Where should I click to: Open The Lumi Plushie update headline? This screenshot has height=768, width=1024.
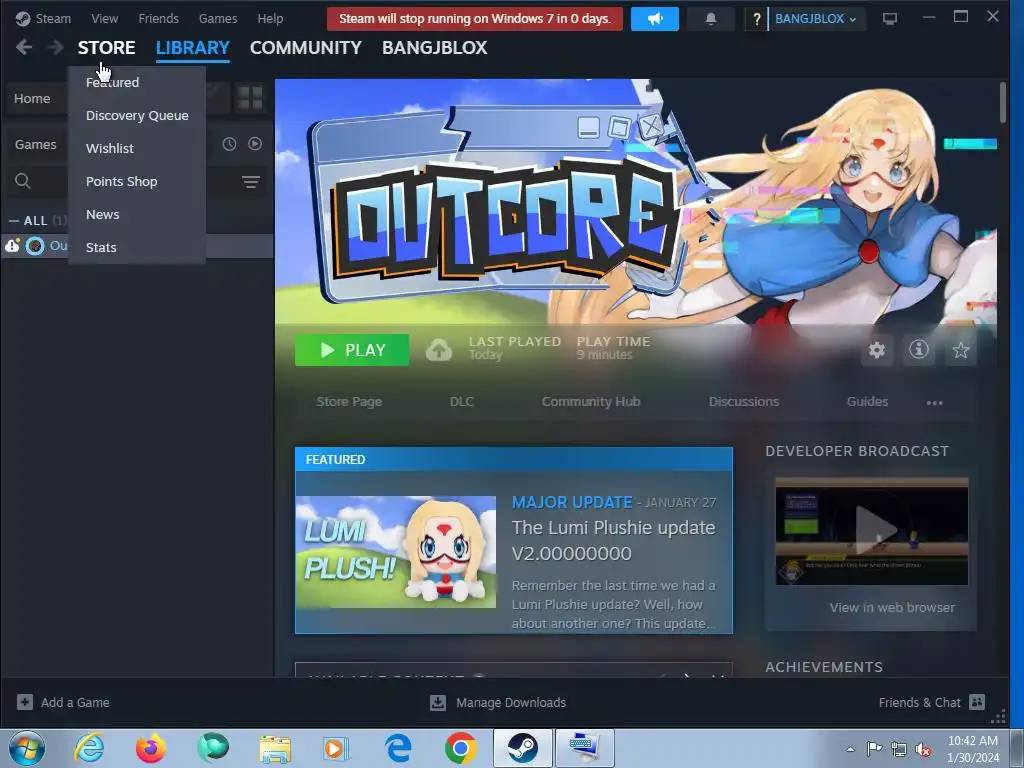point(613,540)
